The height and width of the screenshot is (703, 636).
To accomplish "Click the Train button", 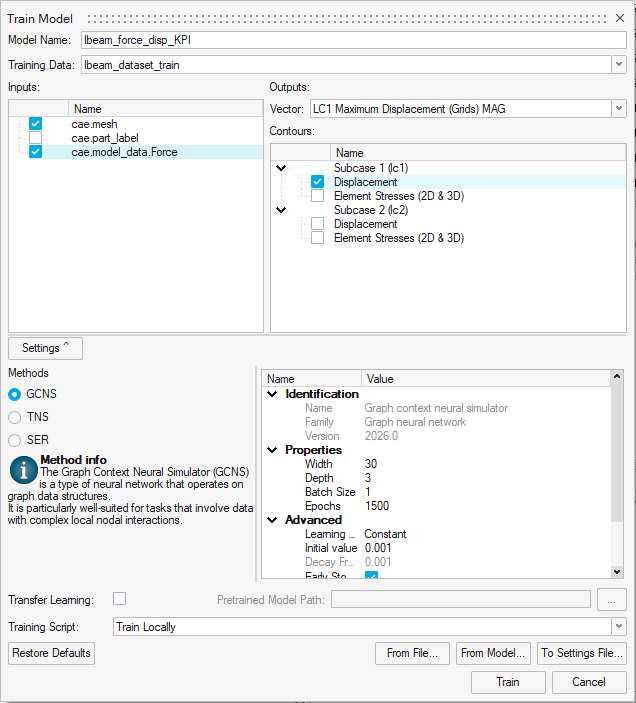I will click(508, 682).
